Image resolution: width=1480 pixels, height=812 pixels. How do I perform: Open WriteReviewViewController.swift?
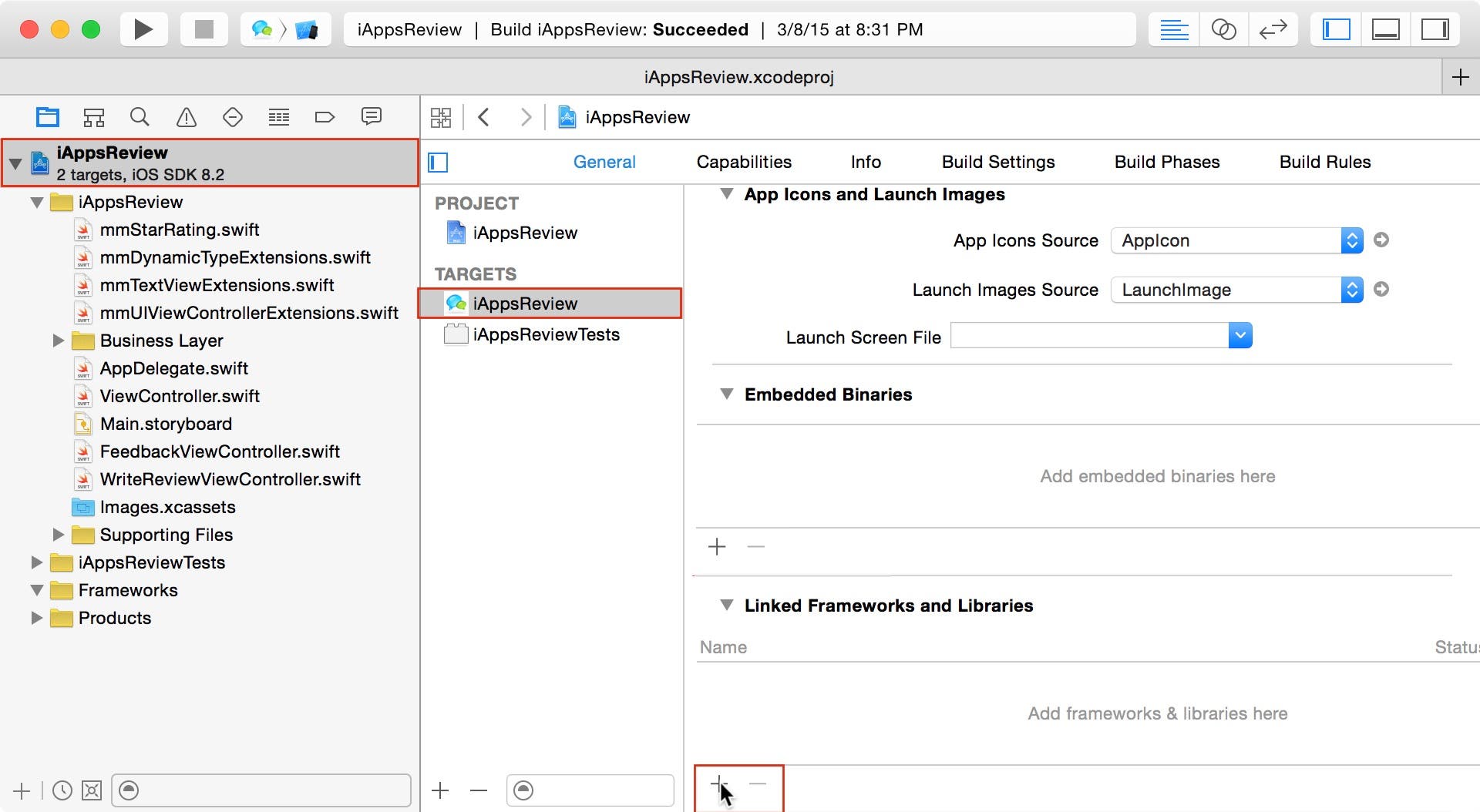[x=230, y=479]
